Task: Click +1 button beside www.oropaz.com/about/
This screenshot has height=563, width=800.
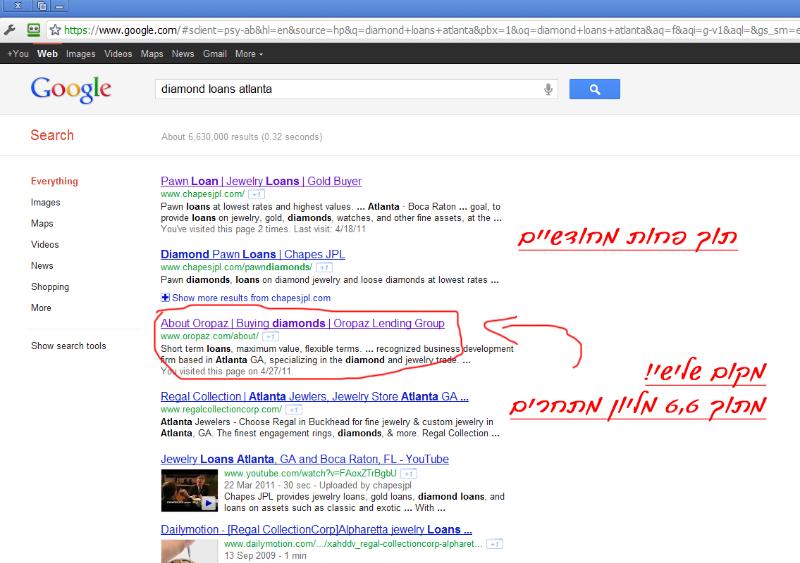Action: coord(270,336)
